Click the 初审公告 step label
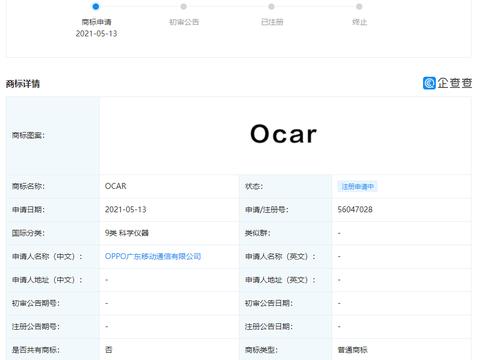This screenshot has height=360, width=480. pos(184,22)
